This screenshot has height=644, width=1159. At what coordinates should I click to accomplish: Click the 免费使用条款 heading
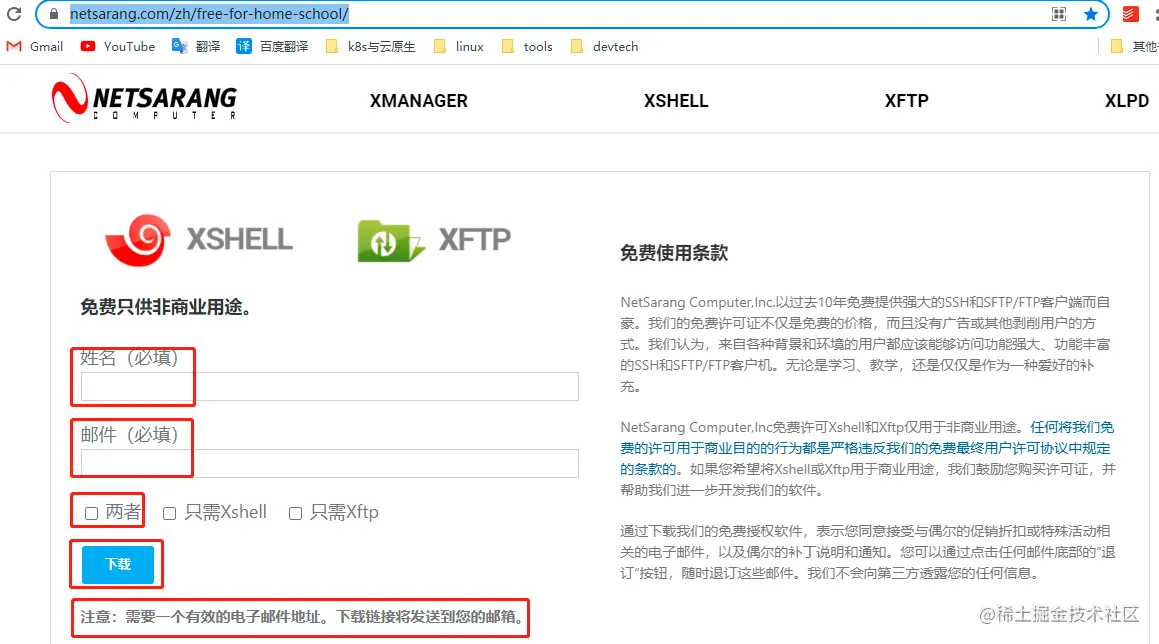coord(674,253)
